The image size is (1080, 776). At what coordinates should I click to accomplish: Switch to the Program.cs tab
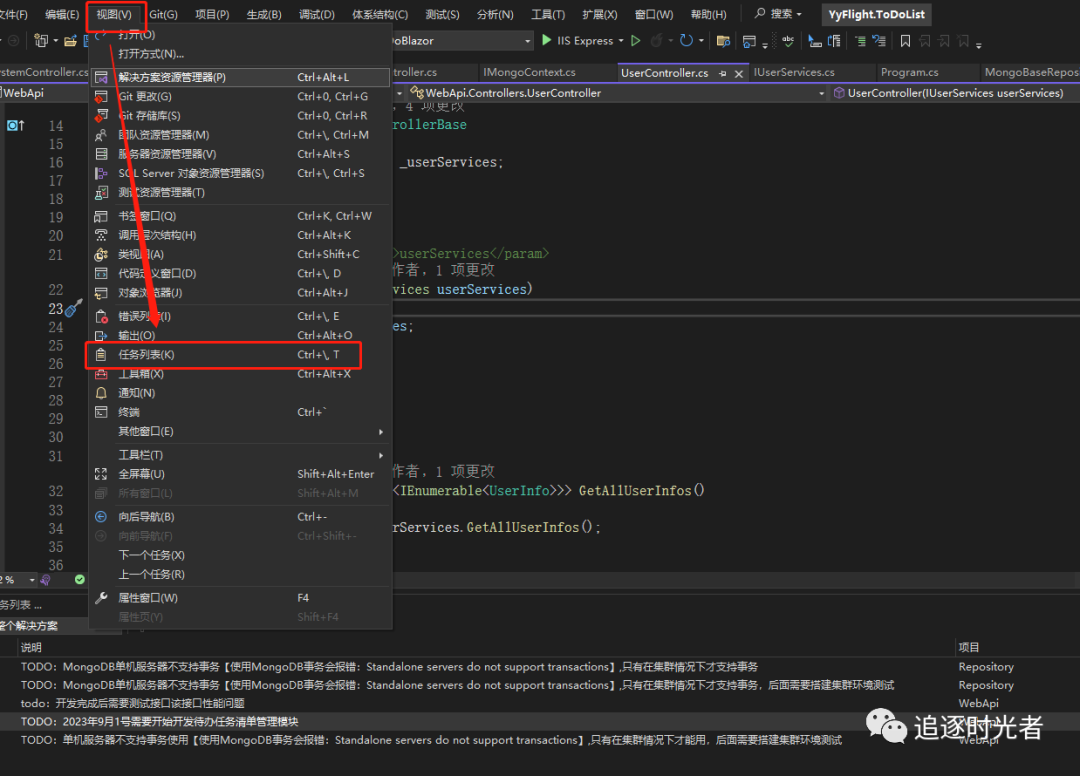[909, 72]
